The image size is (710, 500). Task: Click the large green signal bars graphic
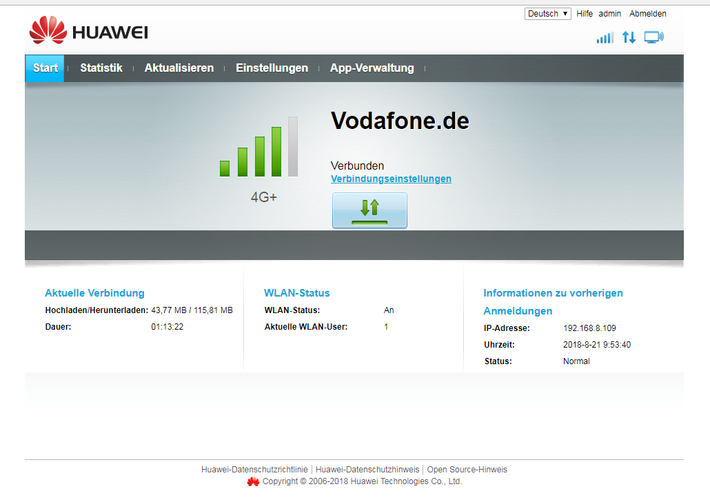point(259,147)
